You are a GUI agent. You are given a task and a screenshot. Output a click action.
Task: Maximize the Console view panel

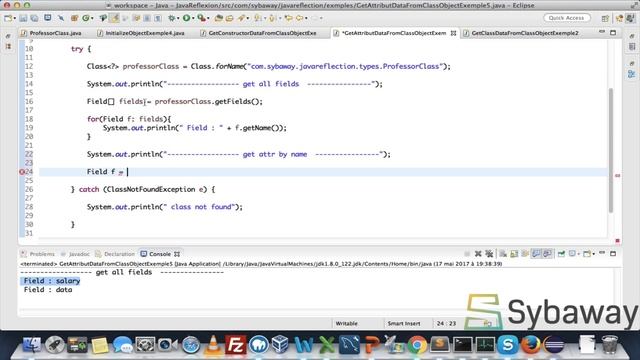[x=613, y=253]
